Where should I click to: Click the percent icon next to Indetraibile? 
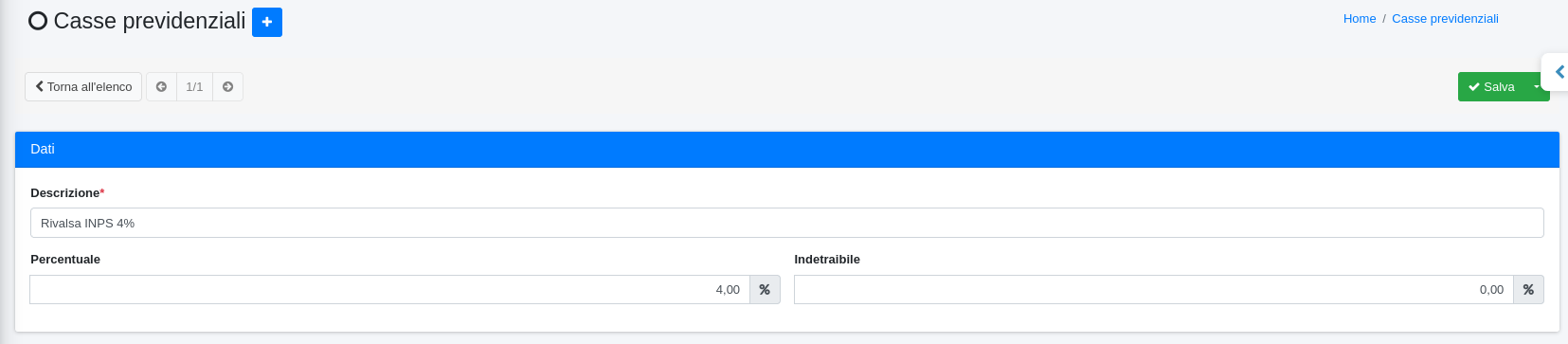click(1528, 290)
